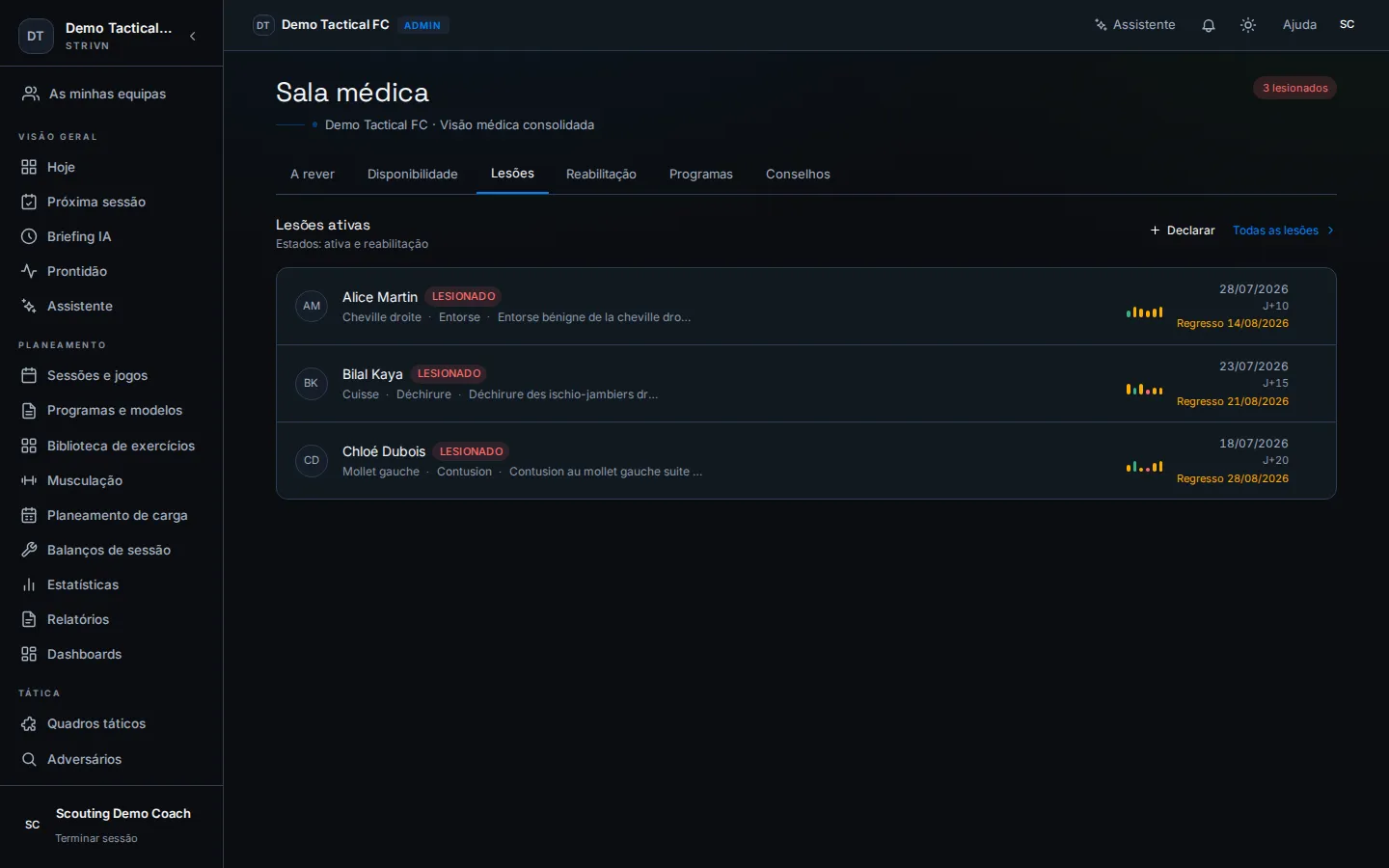Click the Declarar injury button
The height and width of the screenshot is (868, 1389).
(x=1183, y=231)
